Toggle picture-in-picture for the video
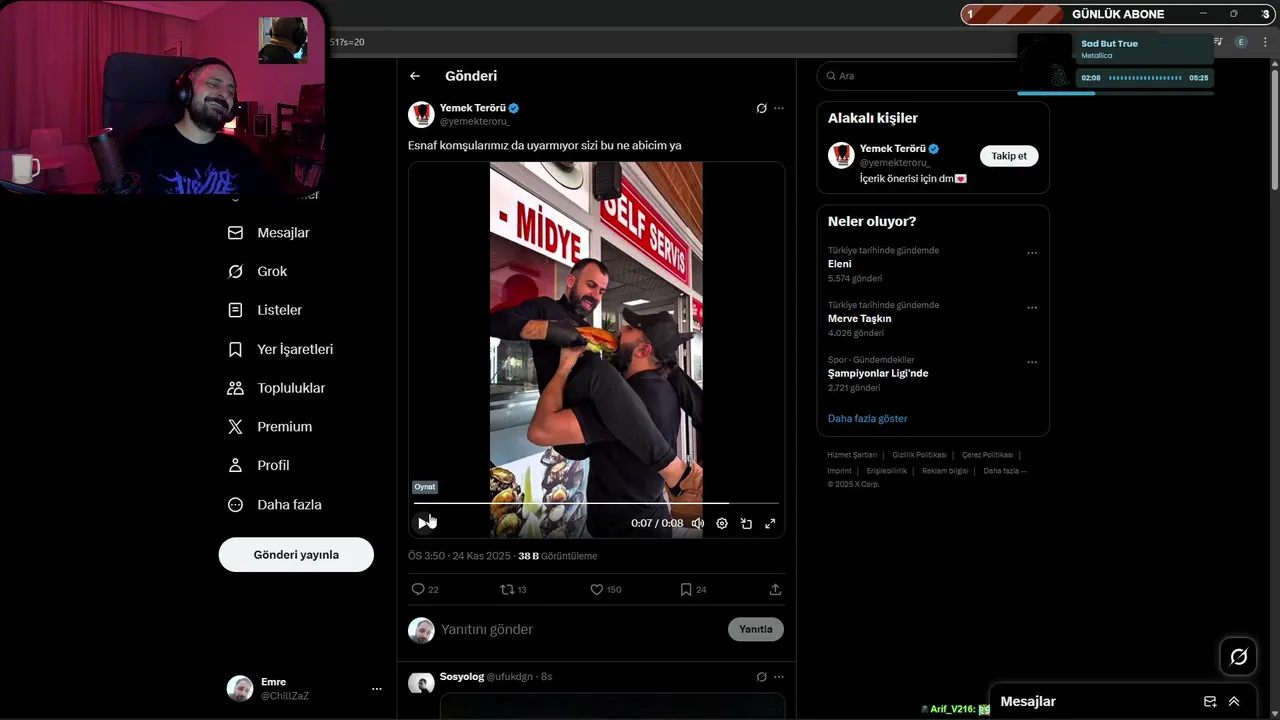This screenshot has height=720, width=1280. [746, 523]
